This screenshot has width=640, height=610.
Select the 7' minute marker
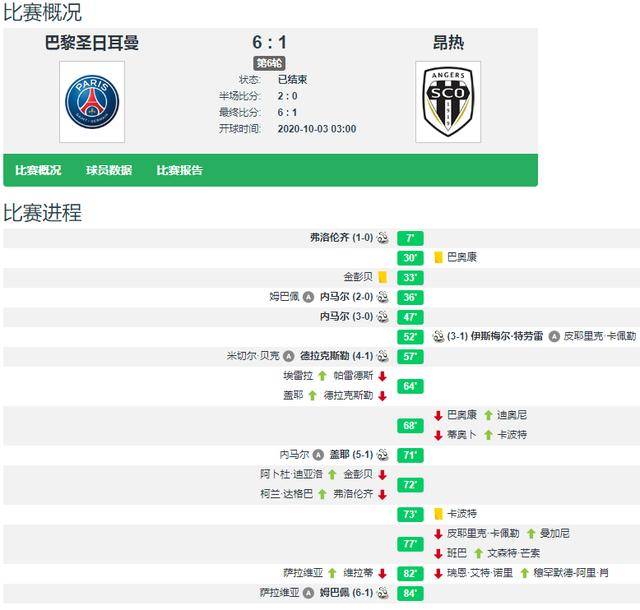point(410,238)
